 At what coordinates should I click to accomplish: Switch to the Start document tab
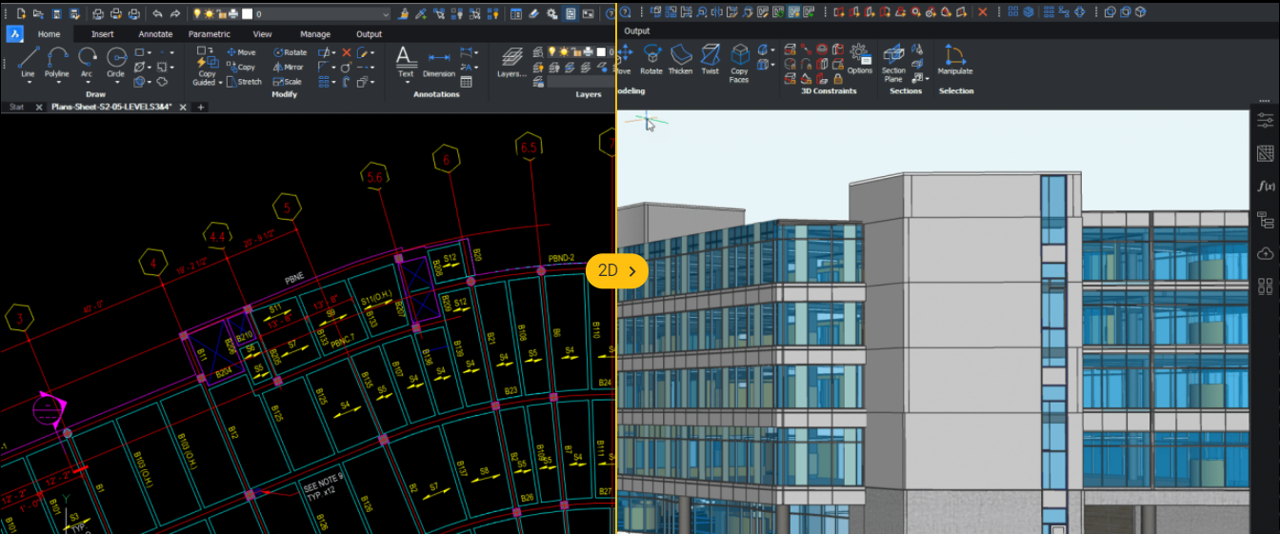pos(17,106)
